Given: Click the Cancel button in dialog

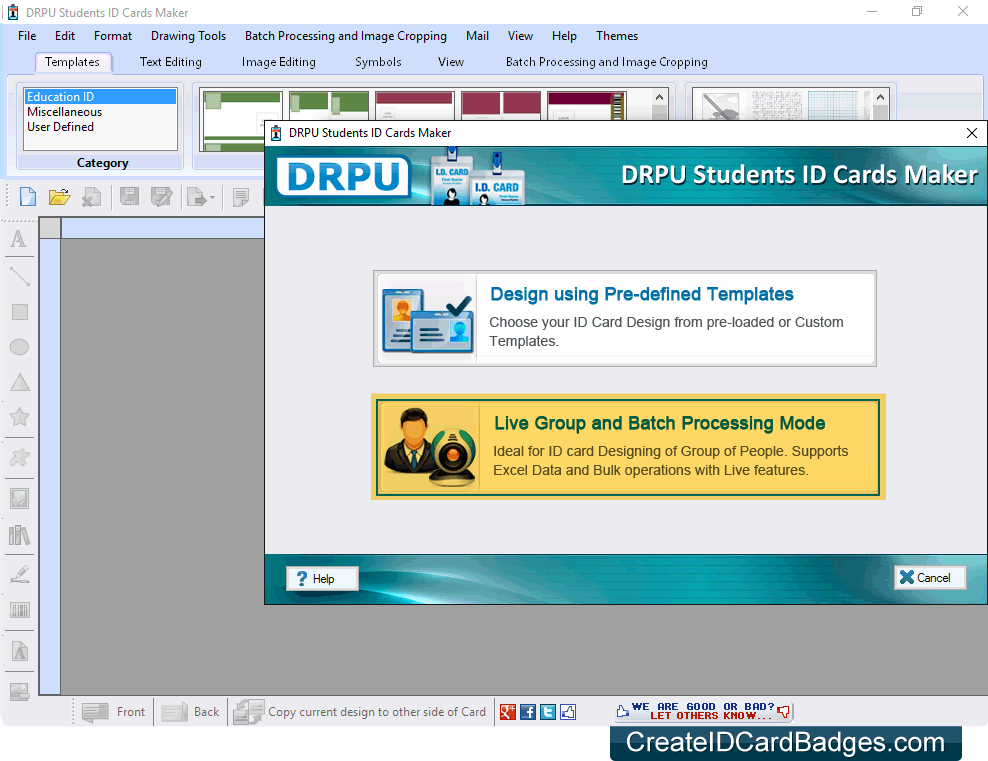Looking at the screenshot, I should click(929, 577).
